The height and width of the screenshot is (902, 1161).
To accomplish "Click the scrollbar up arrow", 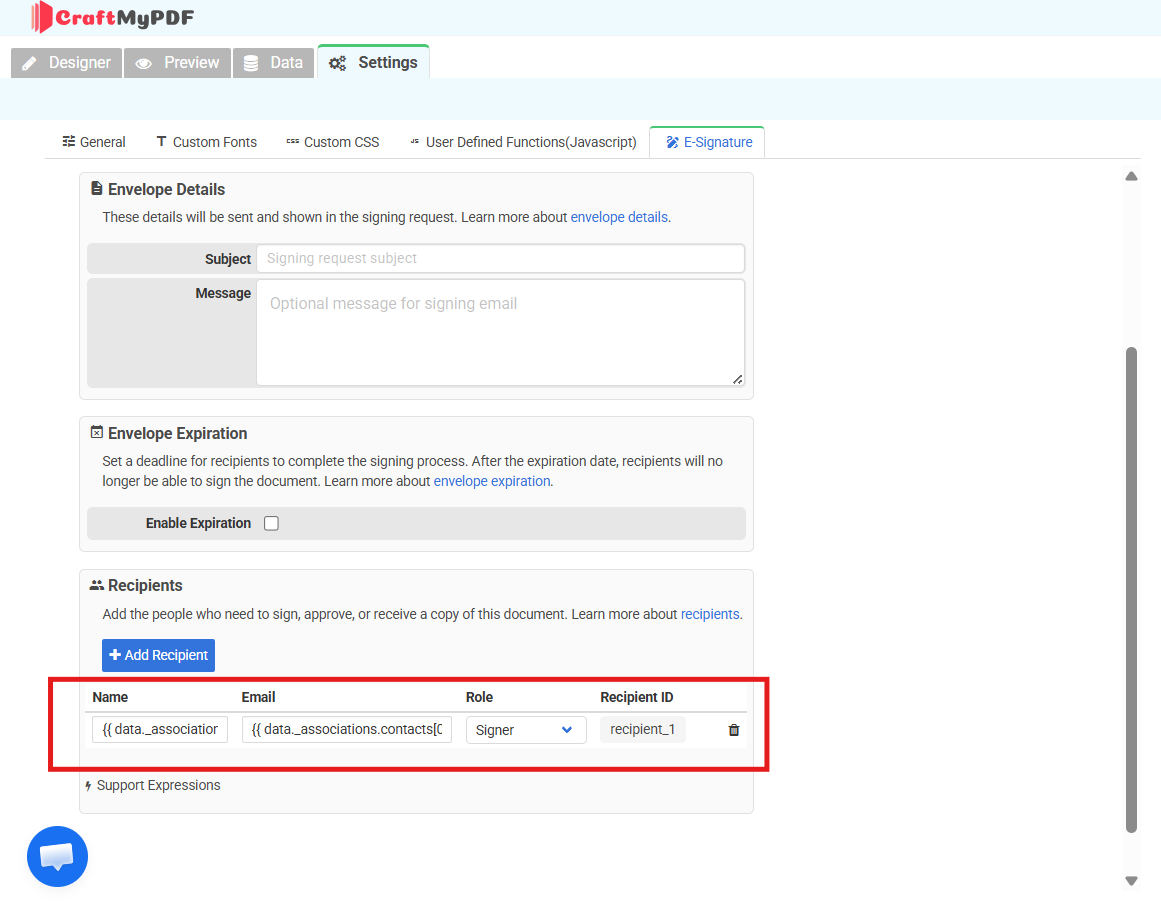I will (1131, 176).
